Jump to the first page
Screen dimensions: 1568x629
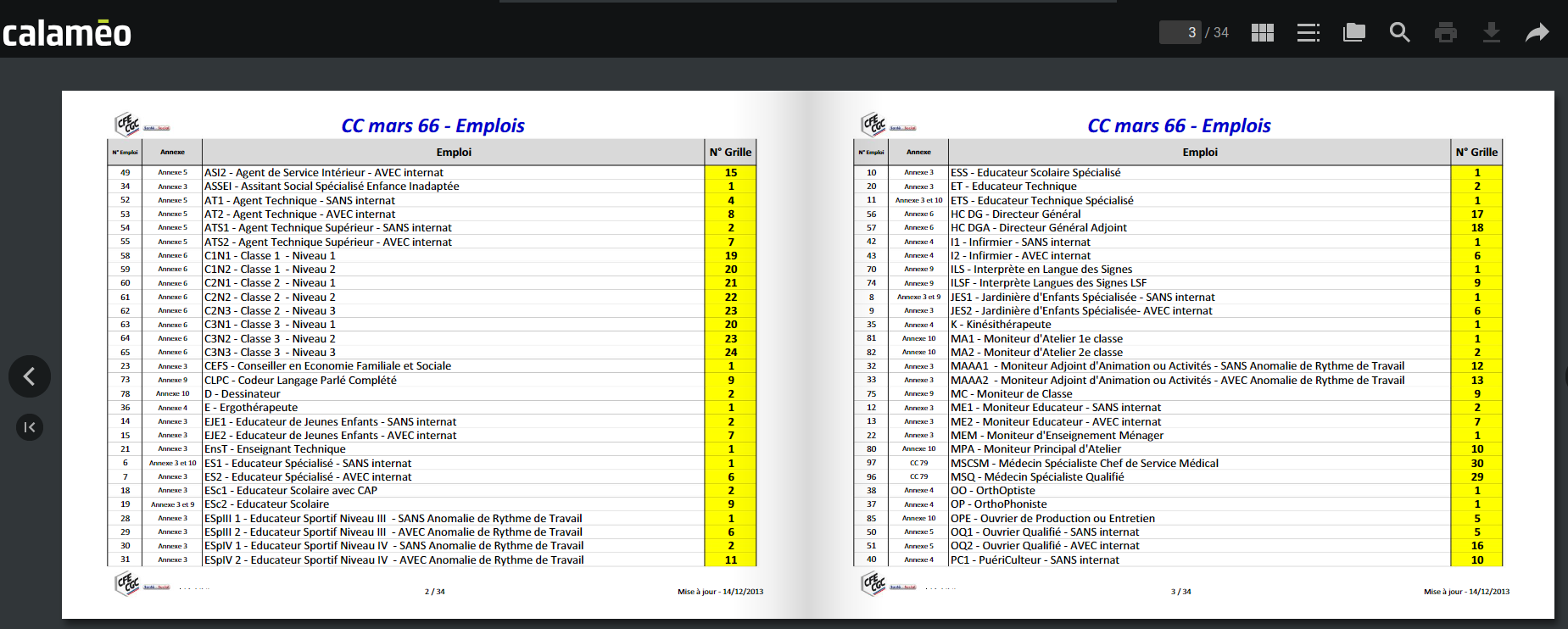30,427
